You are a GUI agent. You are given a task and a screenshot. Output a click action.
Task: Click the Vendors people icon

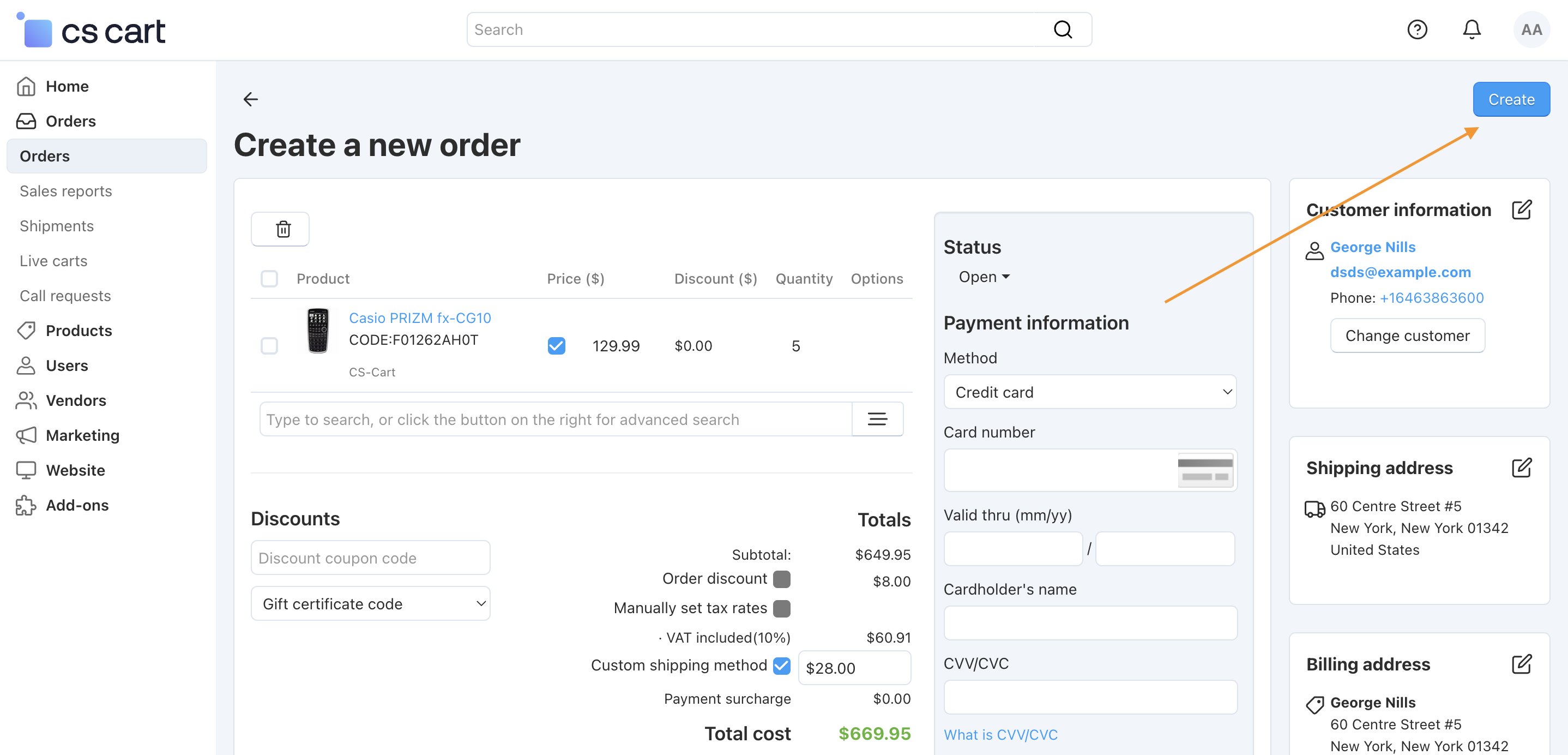(x=26, y=400)
